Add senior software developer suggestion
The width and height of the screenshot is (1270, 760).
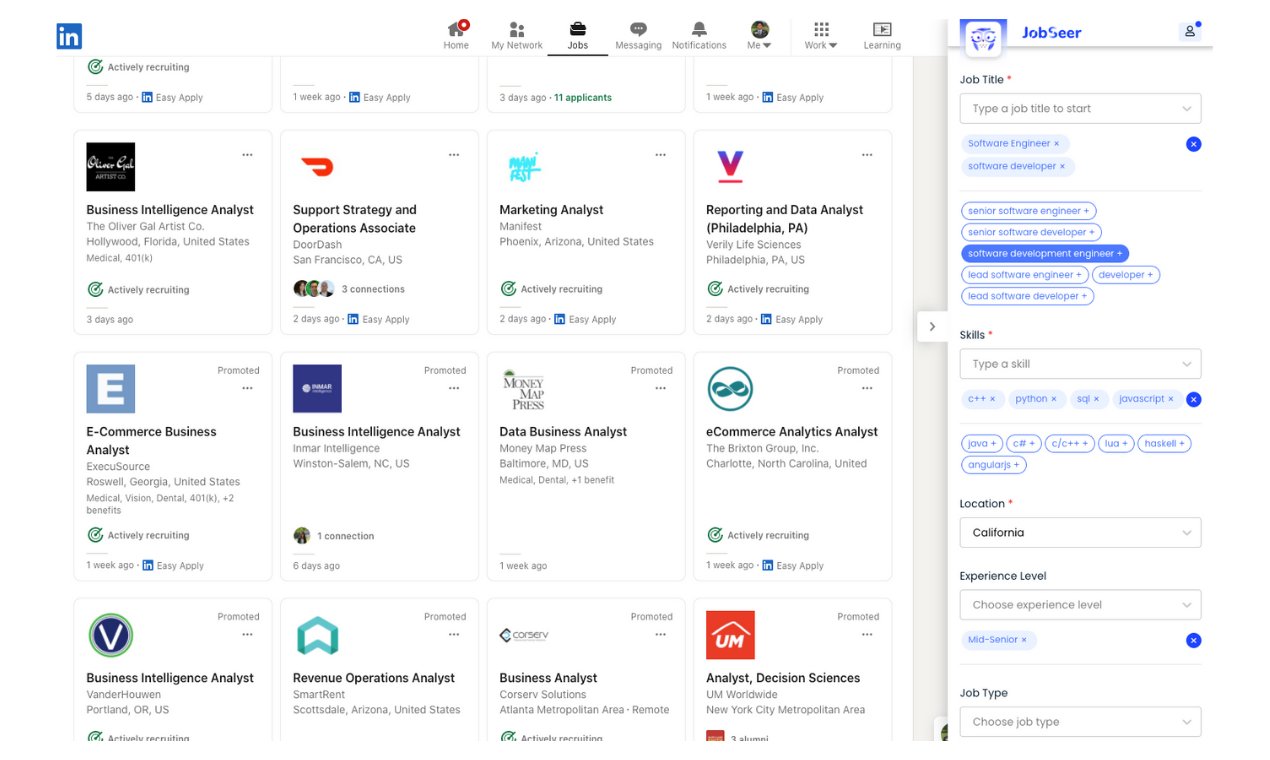(1031, 232)
